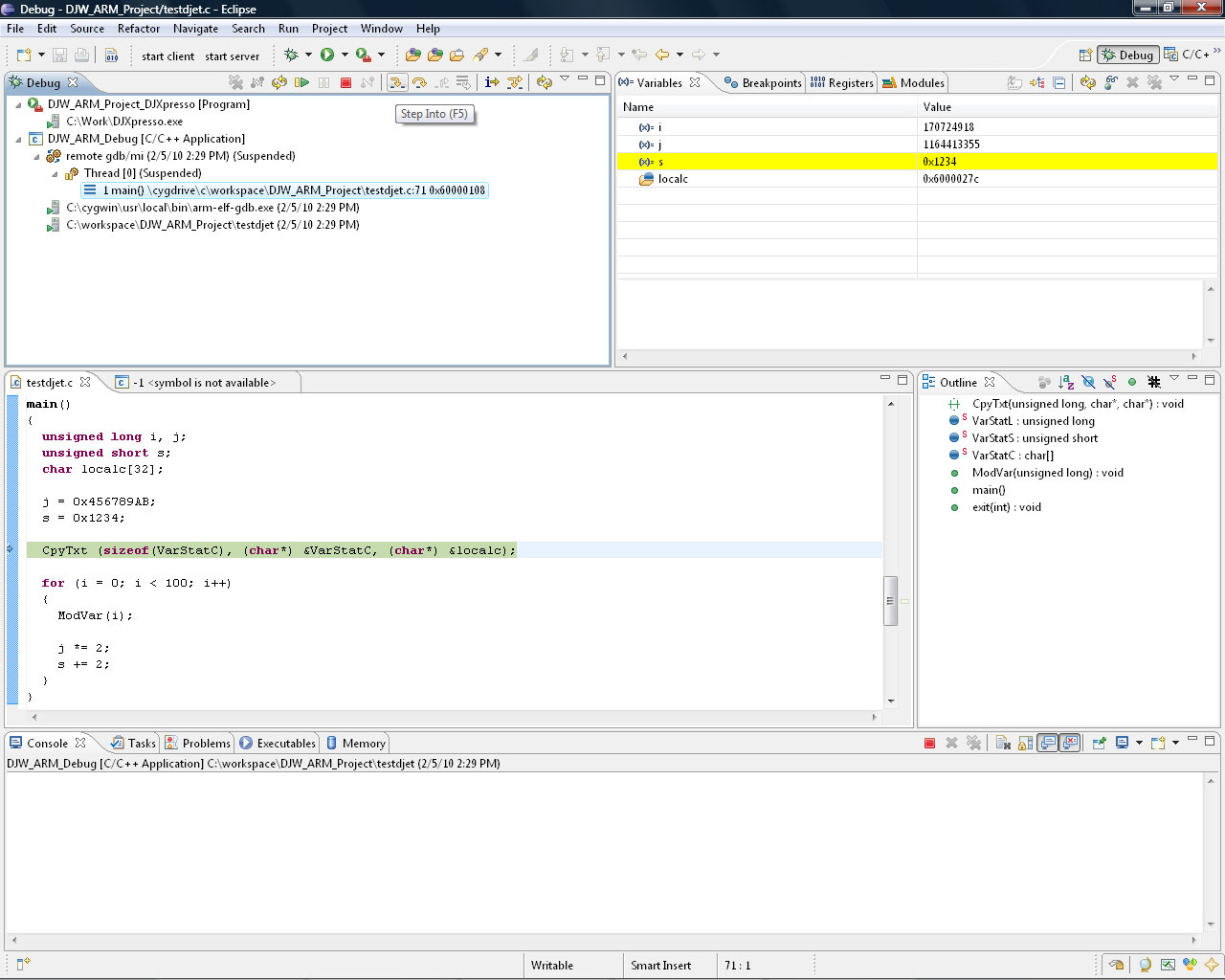This screenshot has width=1225, height=980.
Task: Close the testdjet.c editor tab
Action: [x=85, y=382]
